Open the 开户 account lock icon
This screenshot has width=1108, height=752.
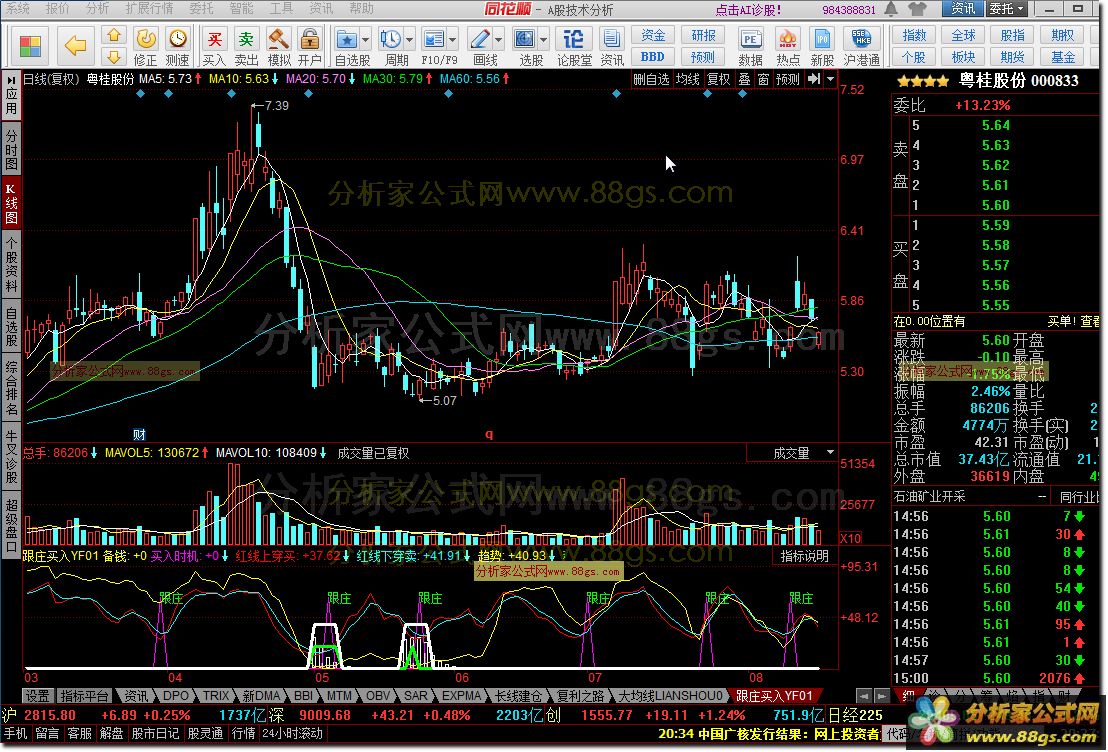tap(310, 47)
